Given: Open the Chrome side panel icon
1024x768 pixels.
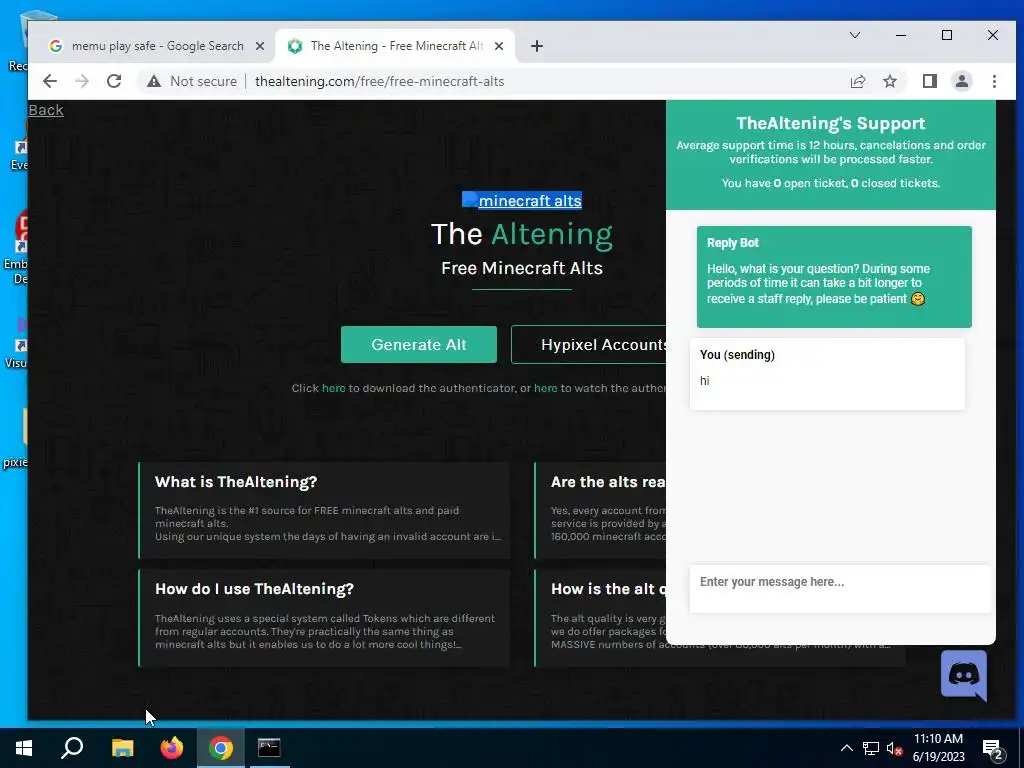Looking at the screenshot, I should point(929,81).
